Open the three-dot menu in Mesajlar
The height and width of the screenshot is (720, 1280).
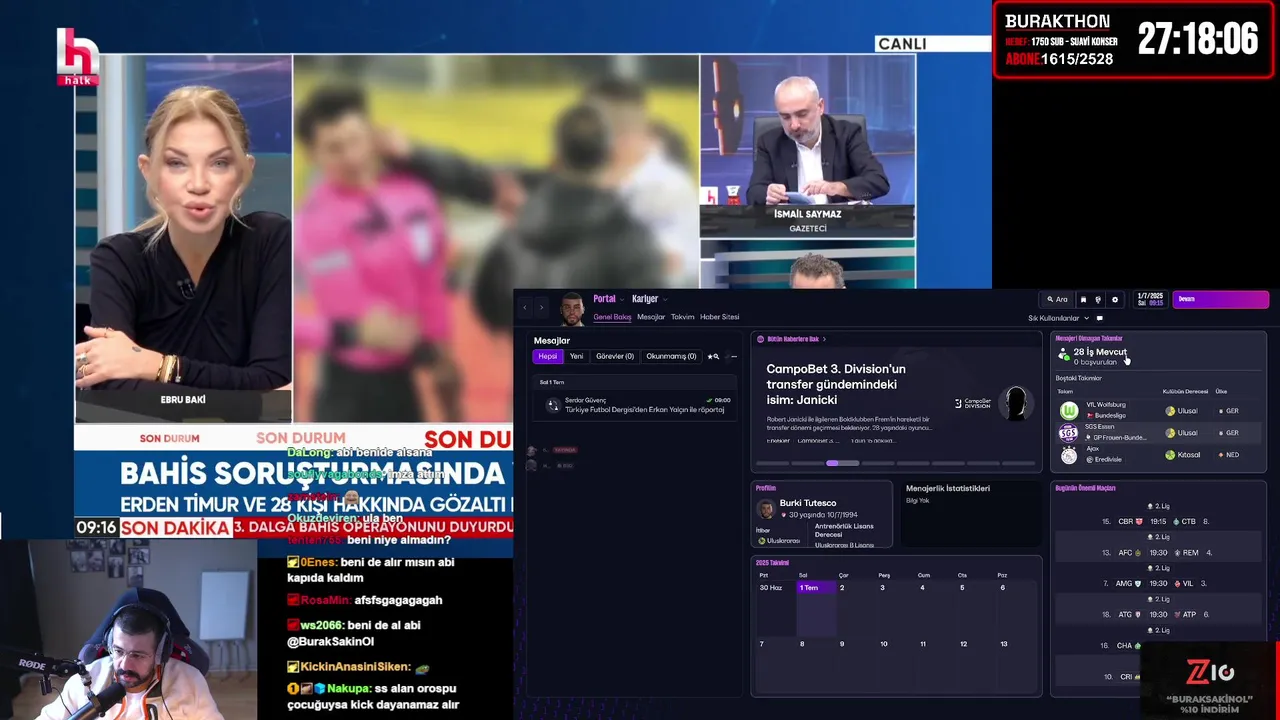tap(733, 356)
